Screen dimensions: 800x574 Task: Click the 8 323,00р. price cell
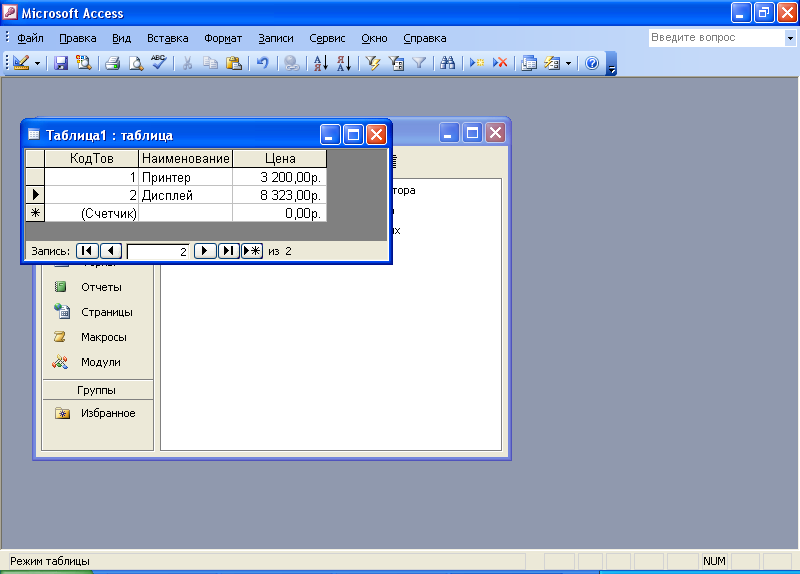pyautogui.click(x=280, y=195)
